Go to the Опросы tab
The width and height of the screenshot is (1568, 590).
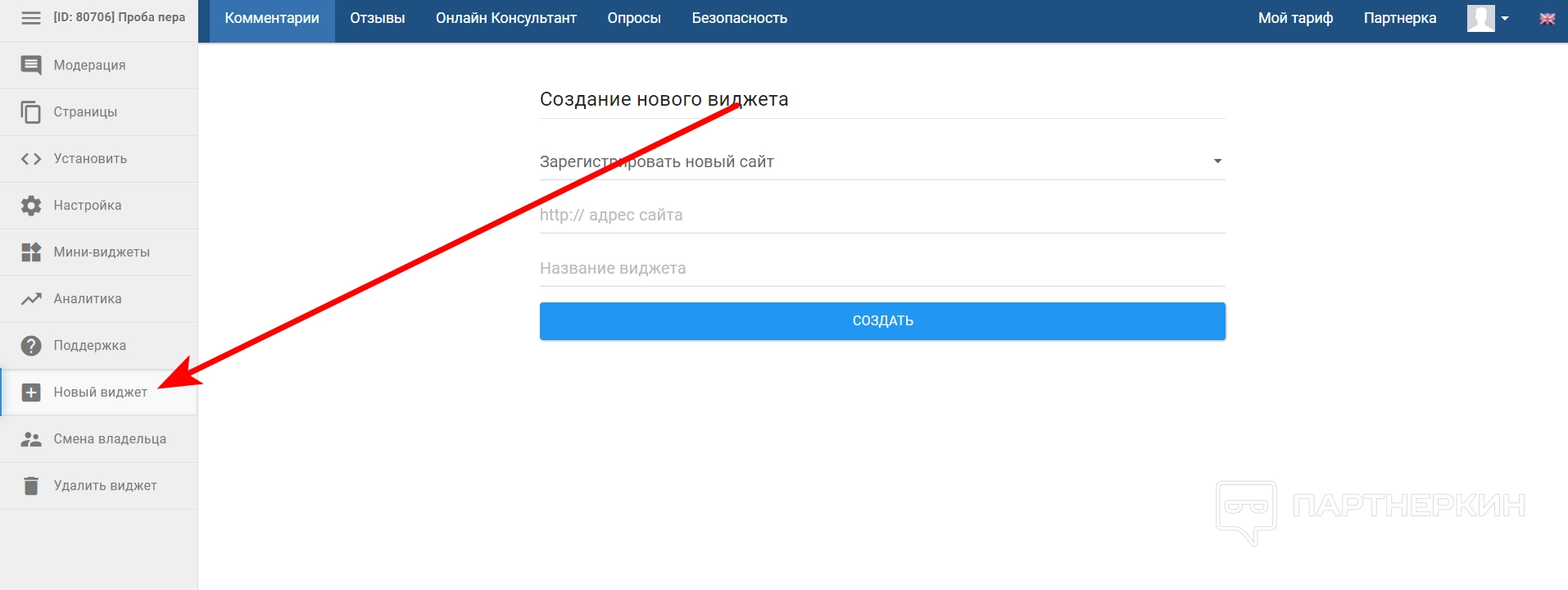click(633, 18)
